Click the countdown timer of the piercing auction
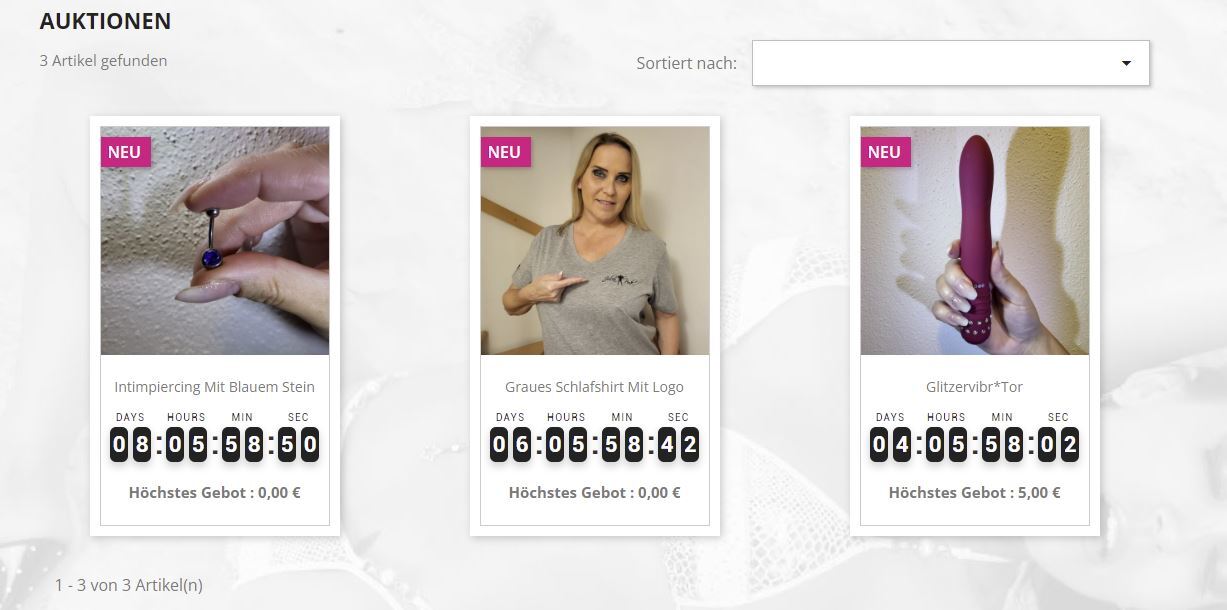Viewport: 1227px width, 610px height. [x=215, y=438]
